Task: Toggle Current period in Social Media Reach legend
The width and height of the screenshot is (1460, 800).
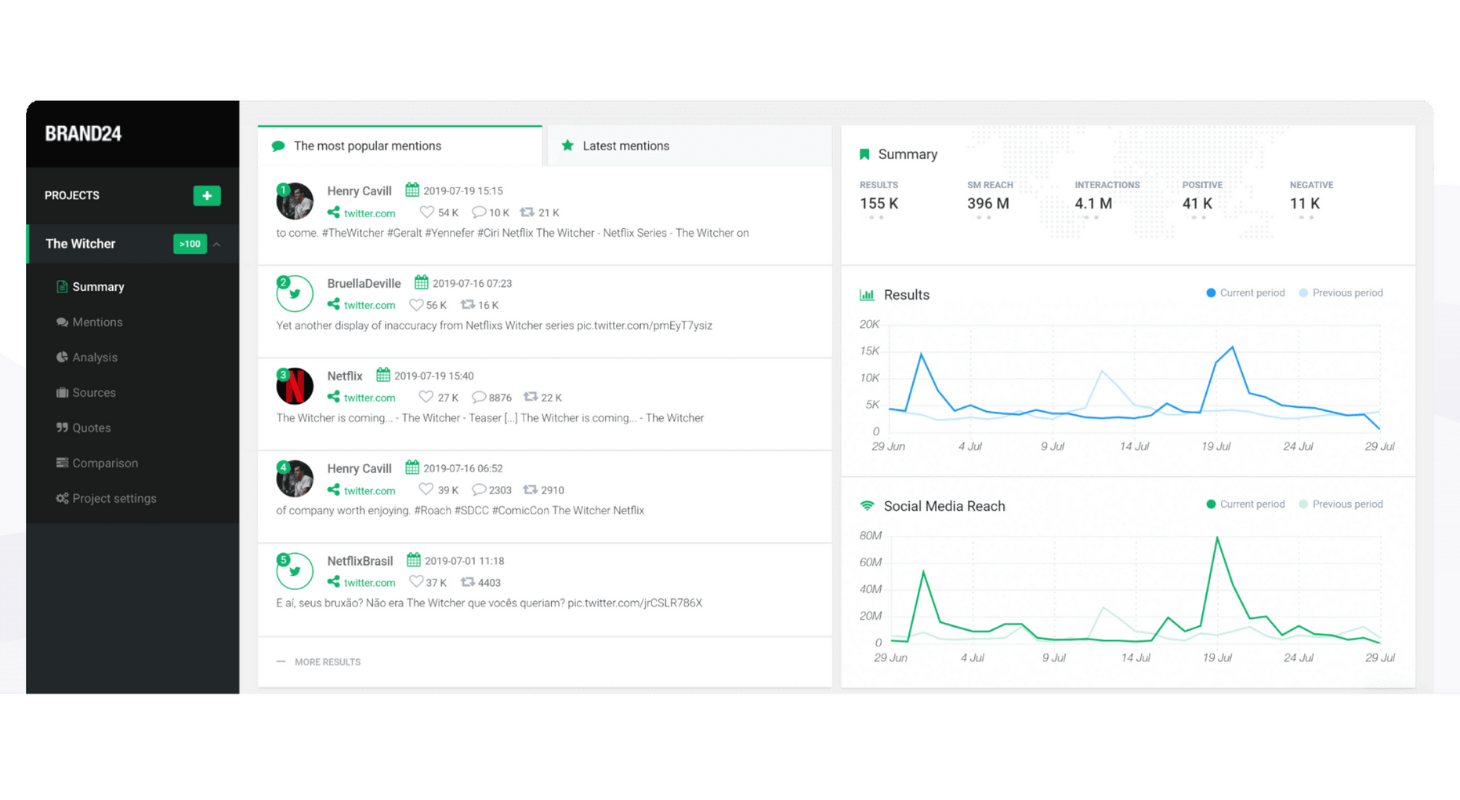Action: pyautogui.click(x=1245, y=504)
